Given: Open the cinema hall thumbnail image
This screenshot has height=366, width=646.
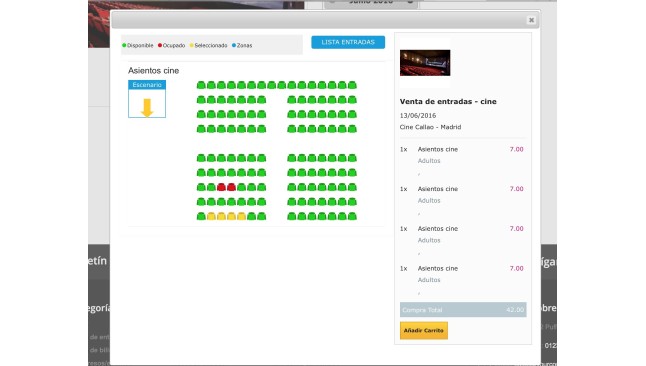Looking at the screenshot, I should click(425, 63).
